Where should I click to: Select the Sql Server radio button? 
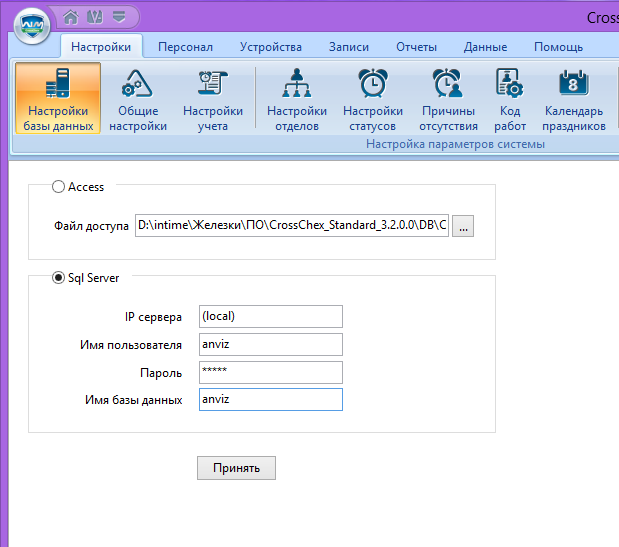(x=58, y=278)
